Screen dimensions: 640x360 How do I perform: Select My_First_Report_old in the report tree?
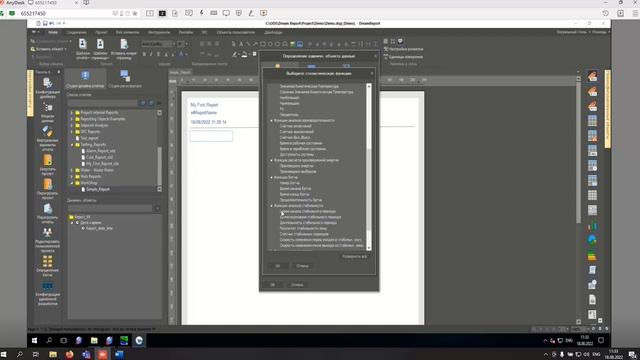[x=102, y=164]
